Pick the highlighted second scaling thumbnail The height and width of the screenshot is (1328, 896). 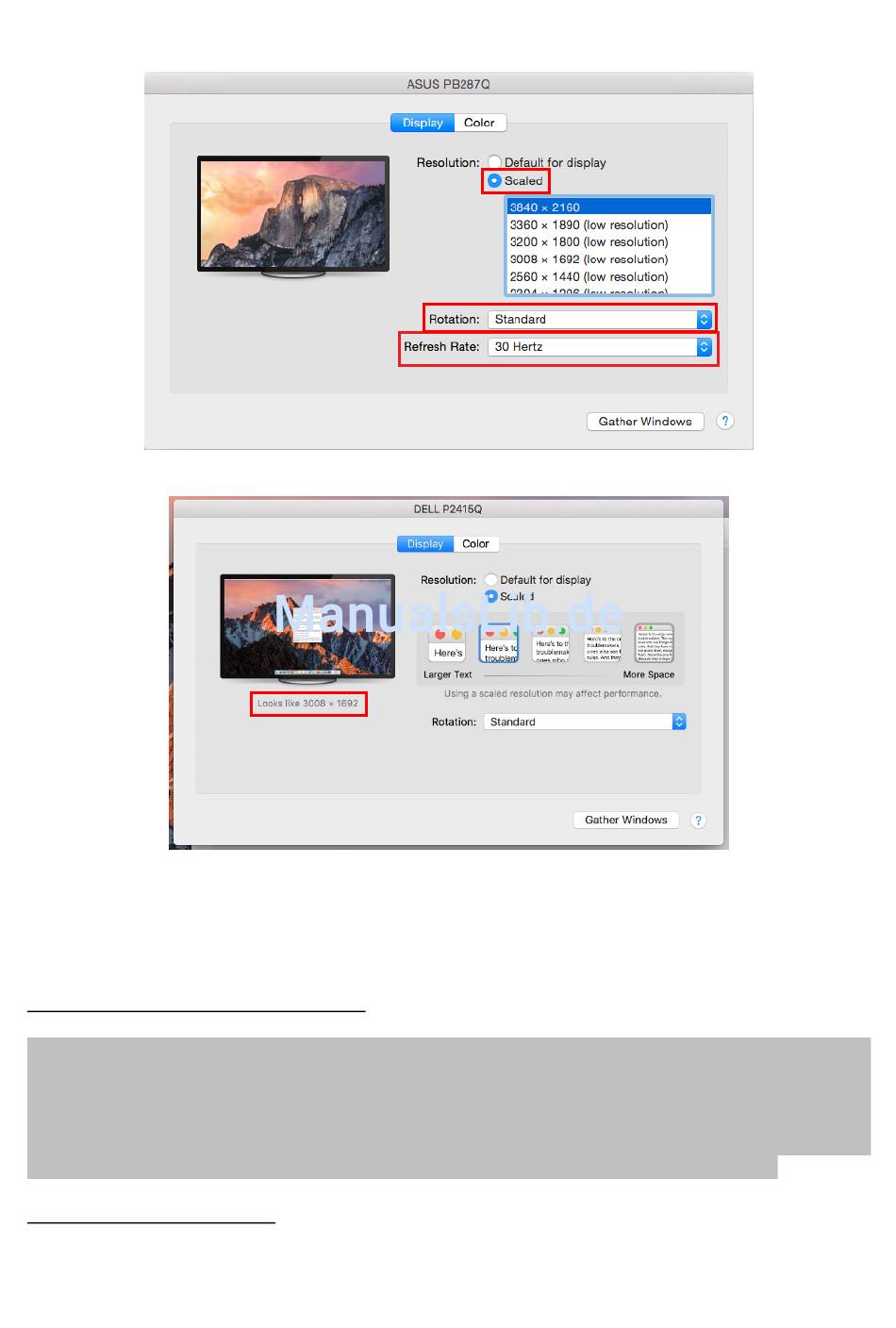(499, 644)
